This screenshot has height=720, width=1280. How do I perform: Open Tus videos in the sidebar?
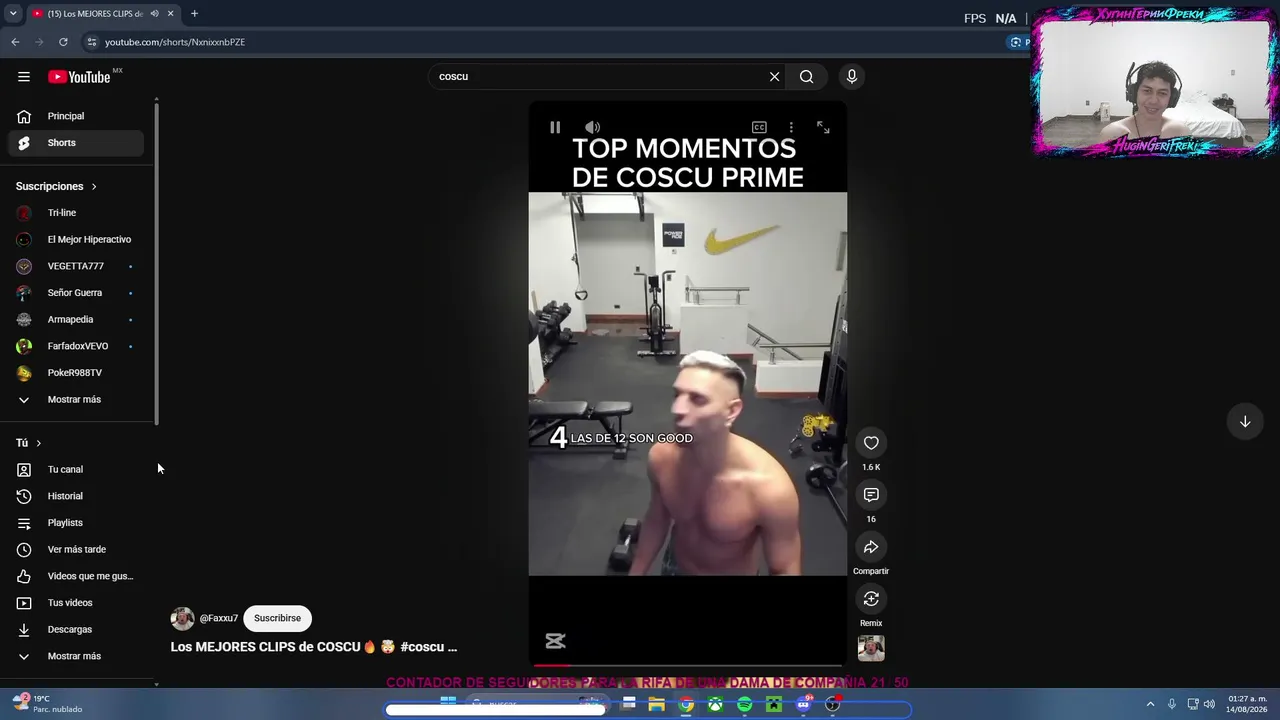(x=76, y=603)
